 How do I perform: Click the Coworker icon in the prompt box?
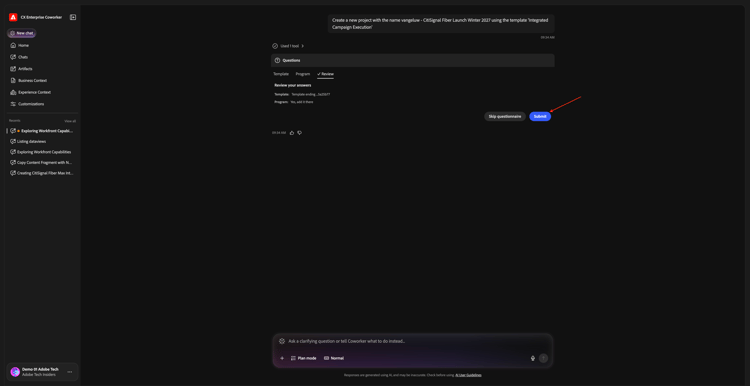click(282, 341)
